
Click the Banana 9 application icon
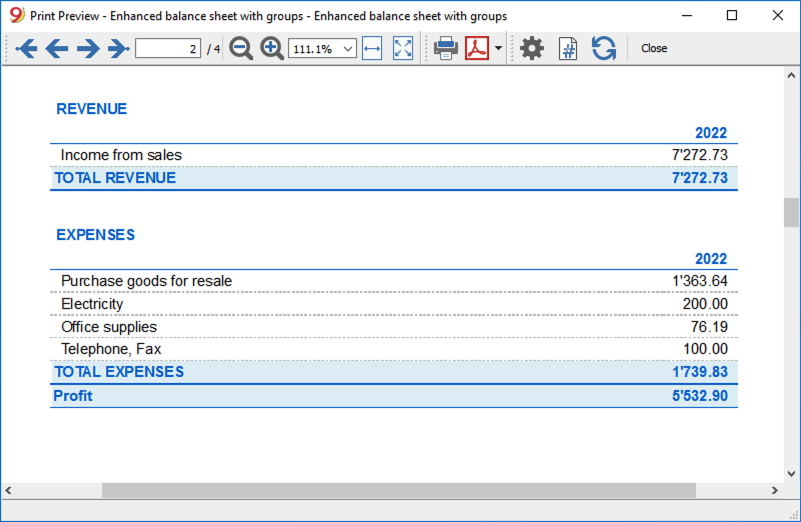click(17, 15)
